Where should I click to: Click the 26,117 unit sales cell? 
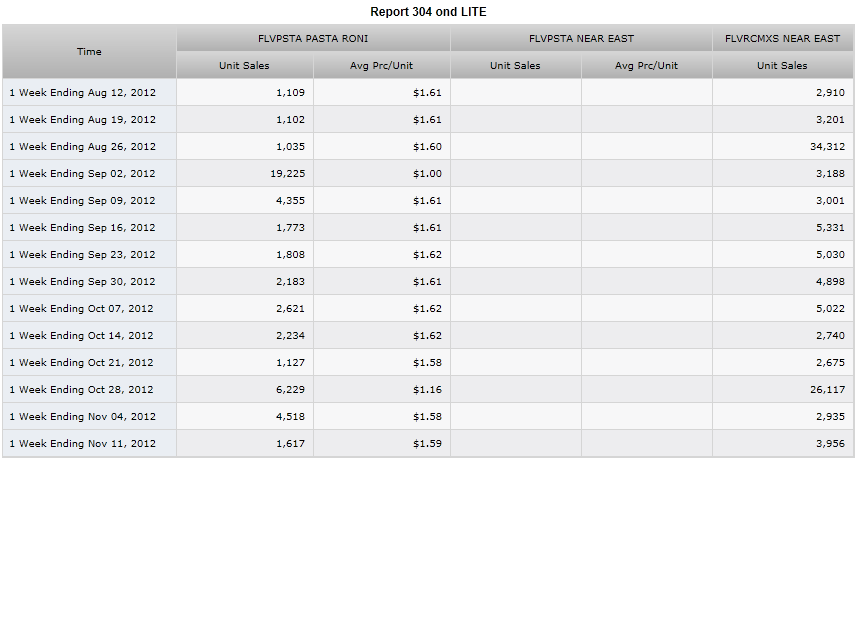pyautogui.click(x=783, y=390)
